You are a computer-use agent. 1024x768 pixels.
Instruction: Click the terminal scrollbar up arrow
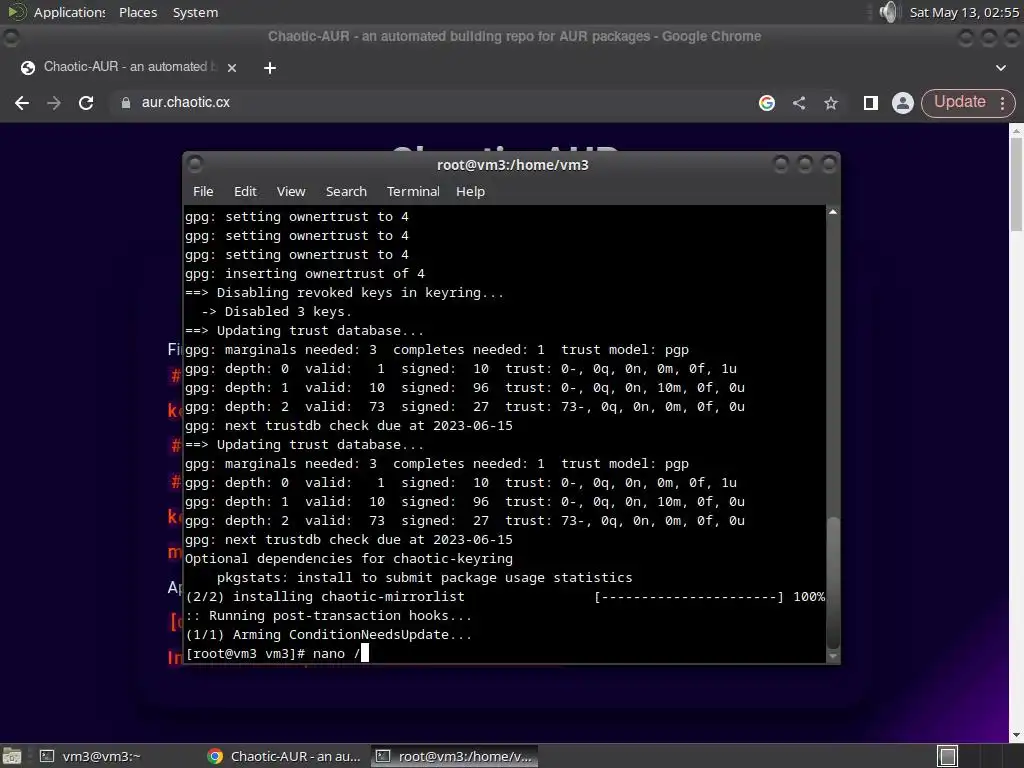point(833,212)
